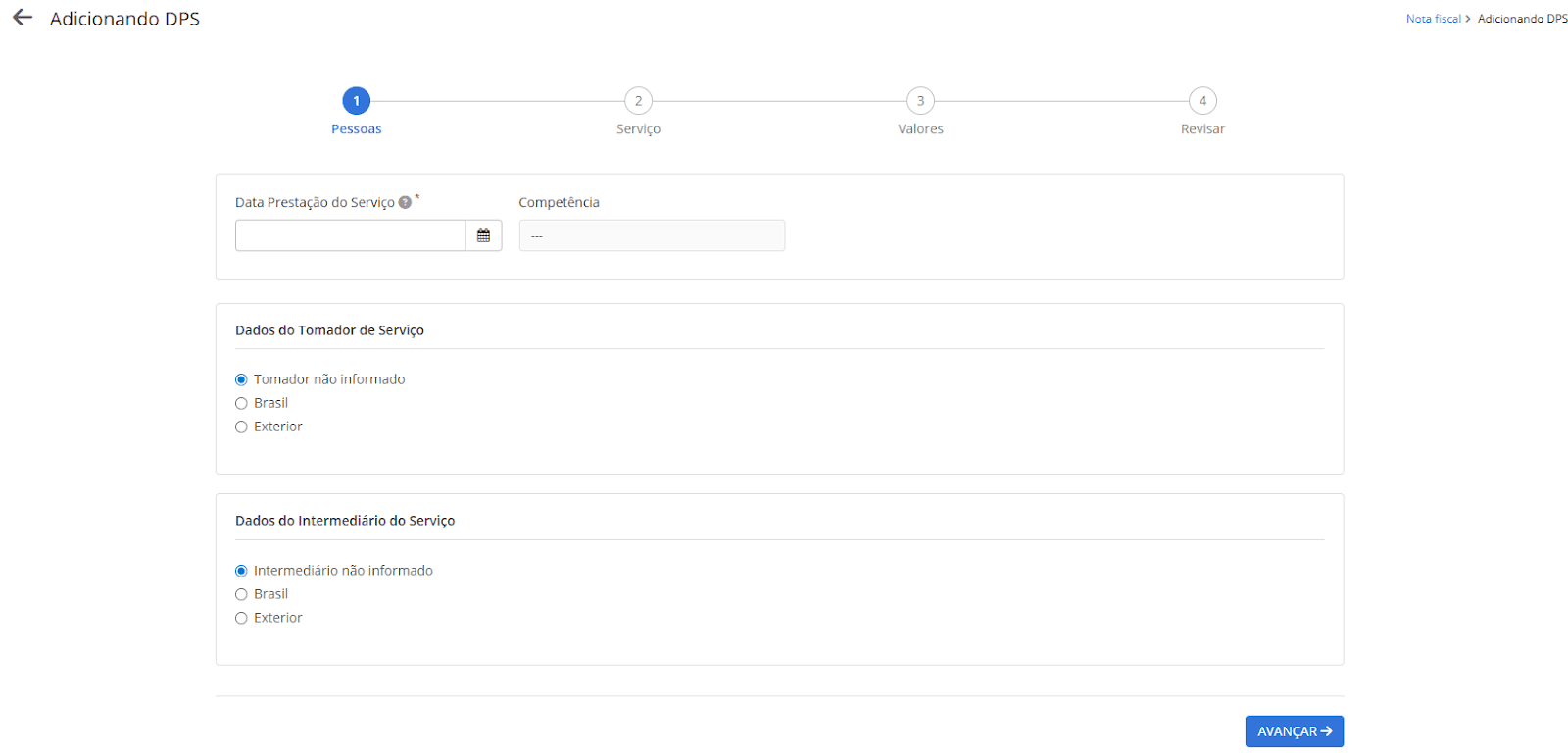The image size is (1568, 753).
Task: Choose Brasil under Dados do Tomador
Action: 241,403
